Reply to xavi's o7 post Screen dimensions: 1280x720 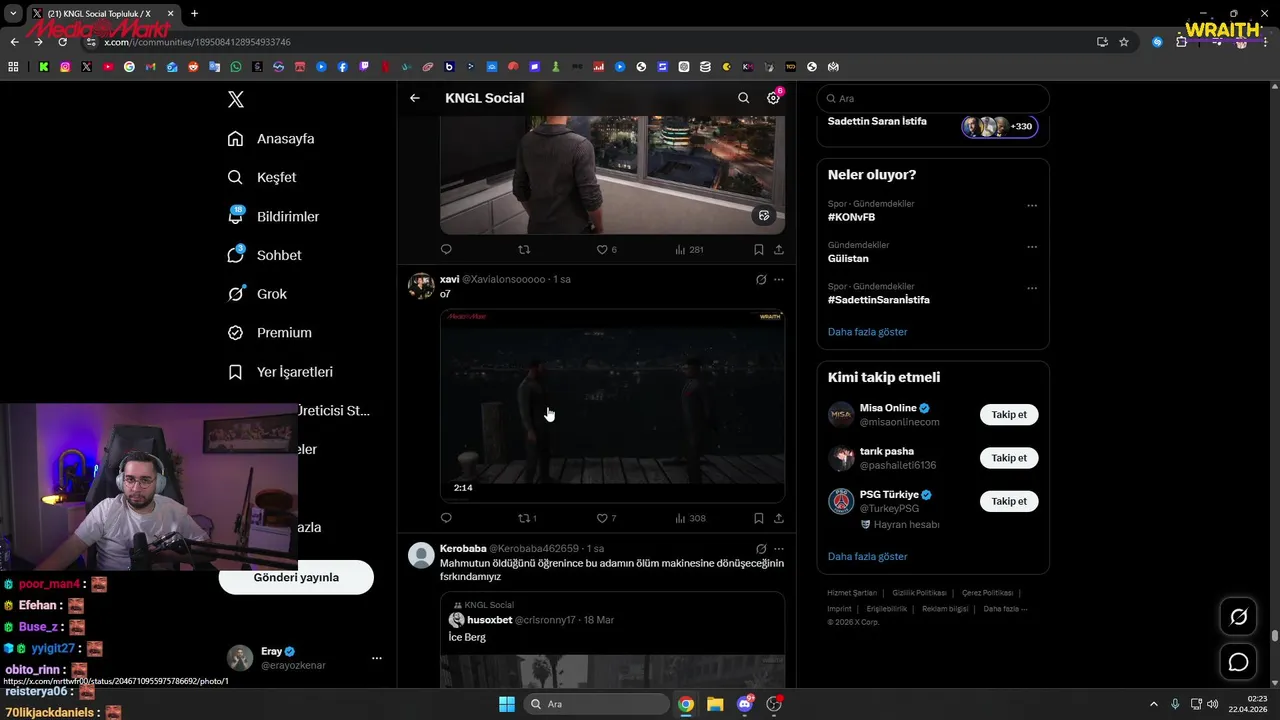(446, 518)
